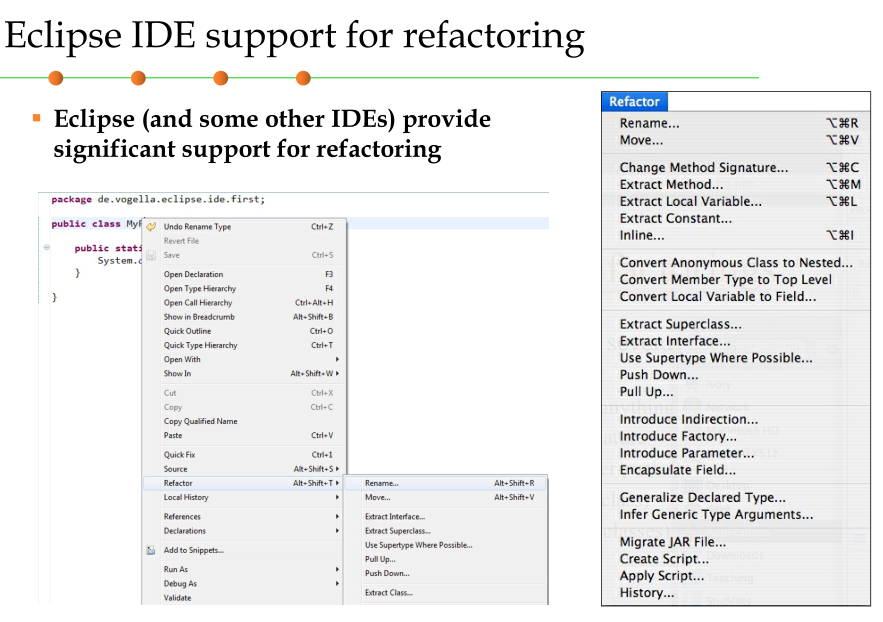The height and width of the screenshot is (622, 883).
Task: Click Rename... in Refactor submenu with Alt+Shift+R
Action: click(446, 483)
